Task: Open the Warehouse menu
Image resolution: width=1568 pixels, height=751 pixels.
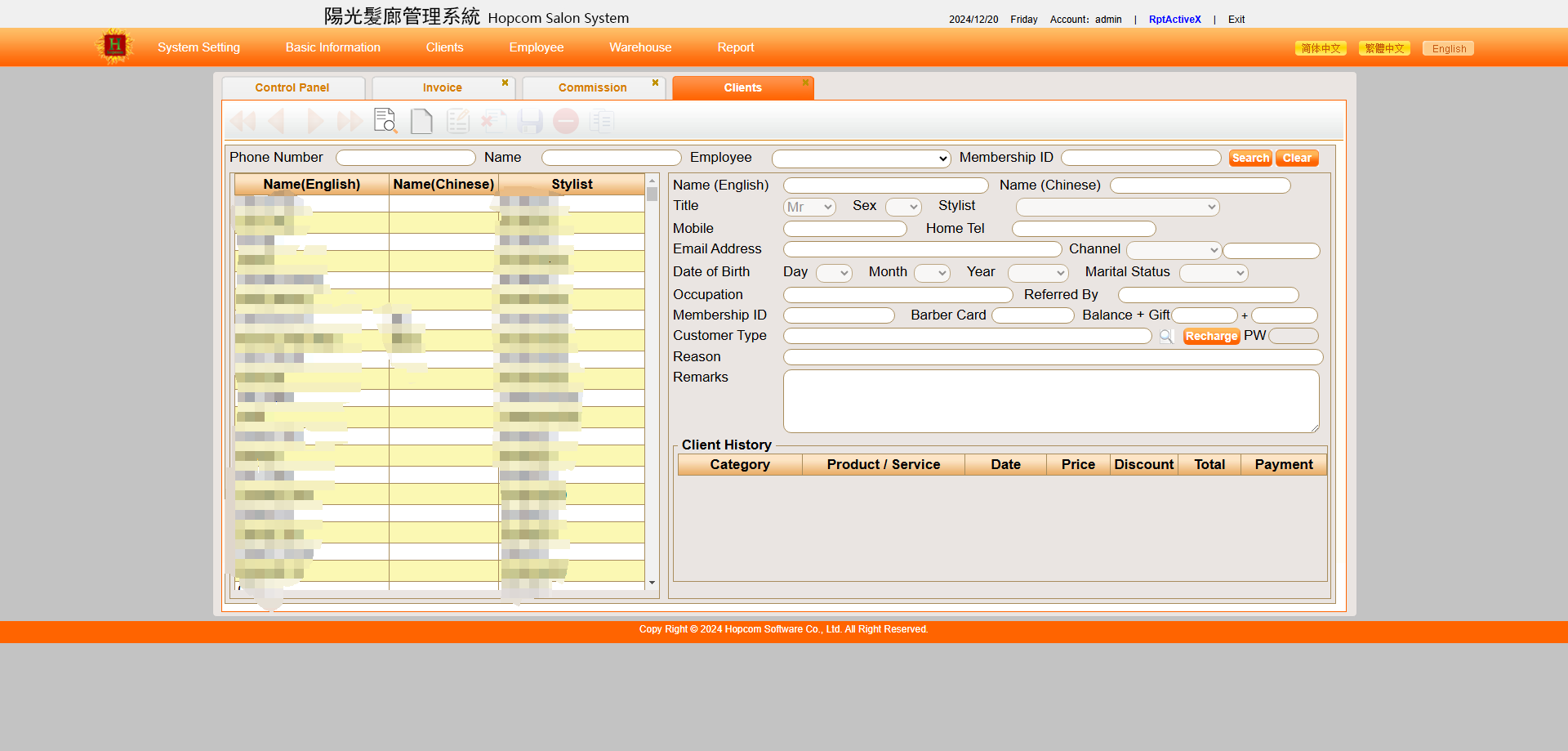Action: click(640, 47)
